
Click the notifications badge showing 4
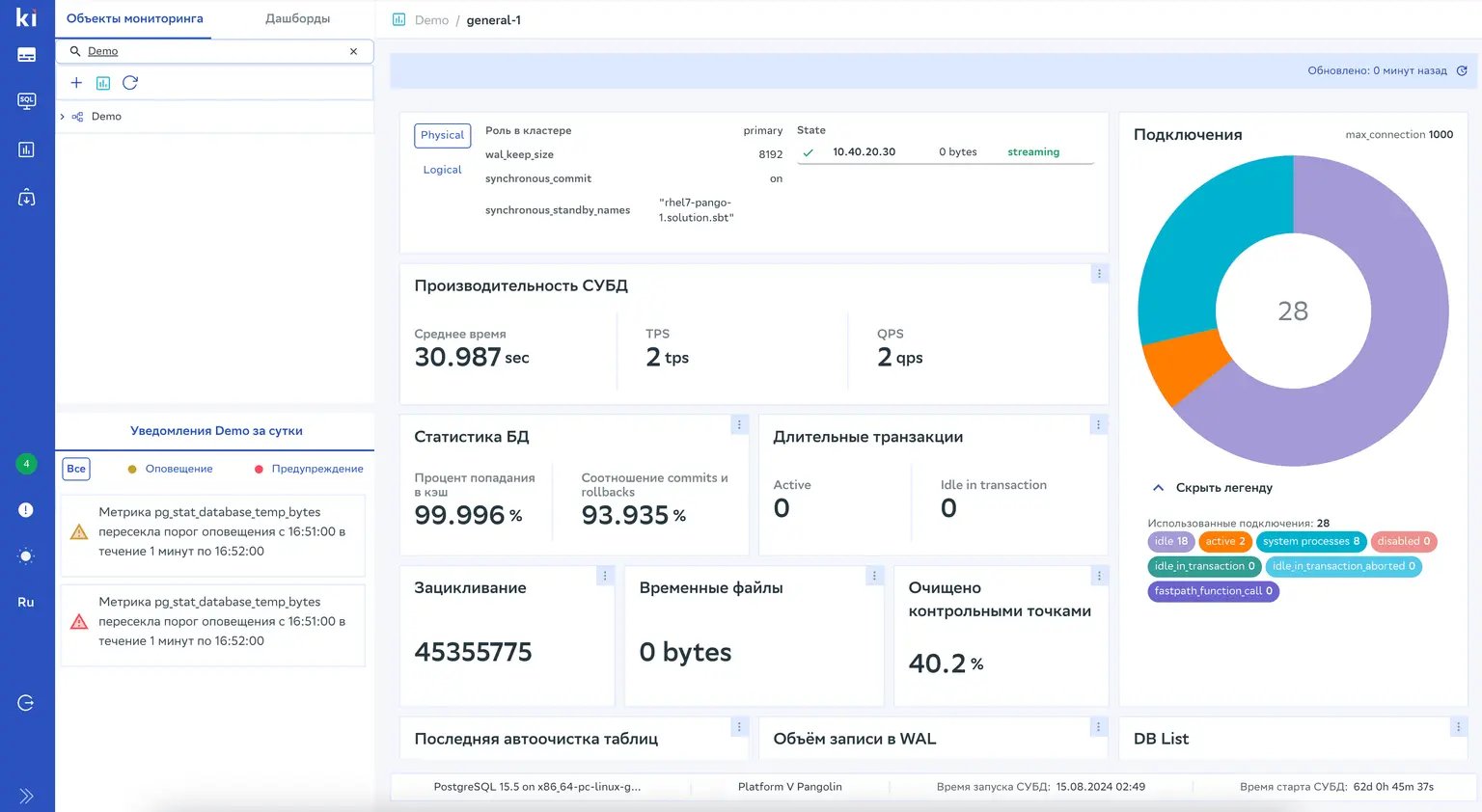click(26, 464)
